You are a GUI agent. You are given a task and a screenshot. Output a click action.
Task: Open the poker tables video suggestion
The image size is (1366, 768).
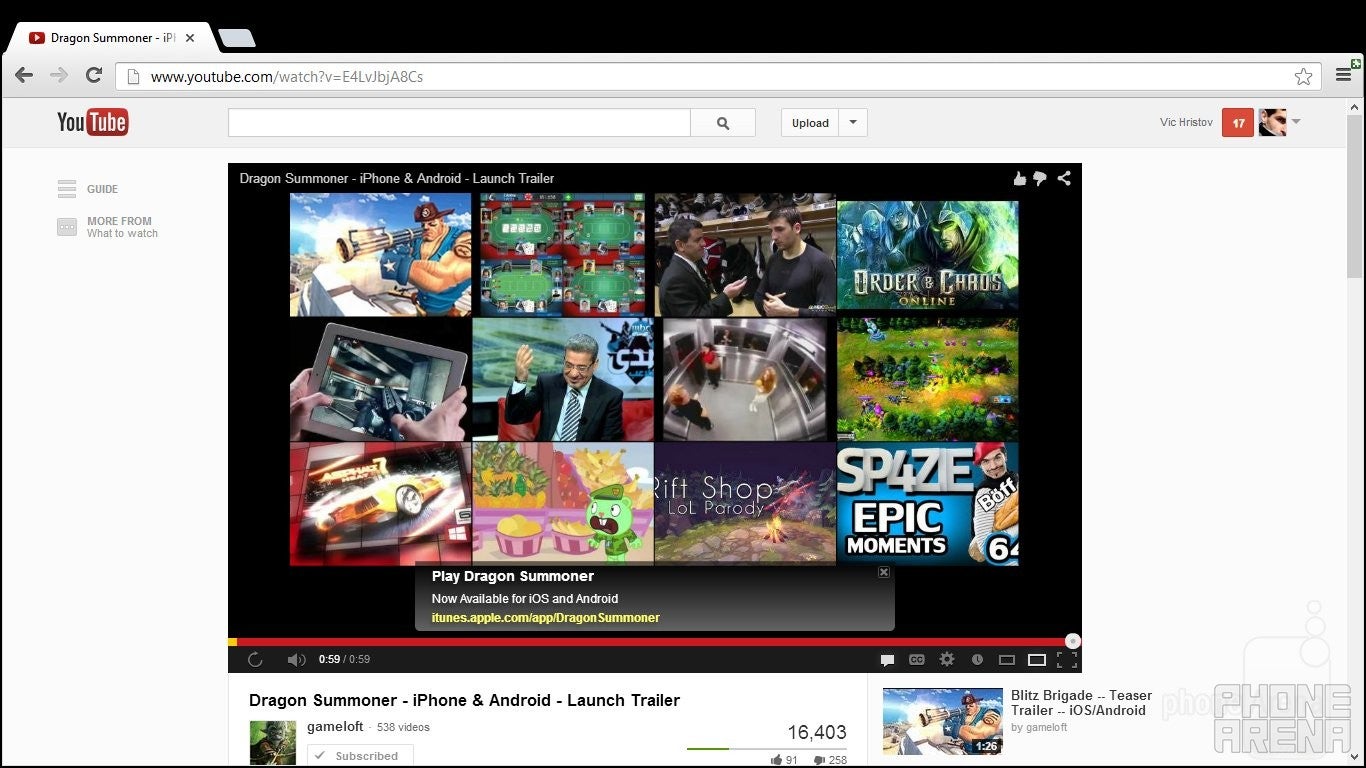tap(563, 254)
